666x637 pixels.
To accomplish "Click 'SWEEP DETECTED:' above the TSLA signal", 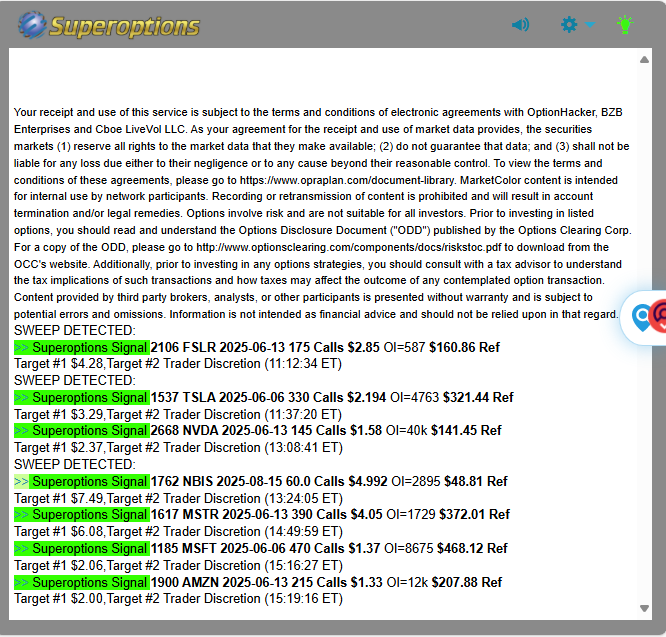I will click(75, 381).
